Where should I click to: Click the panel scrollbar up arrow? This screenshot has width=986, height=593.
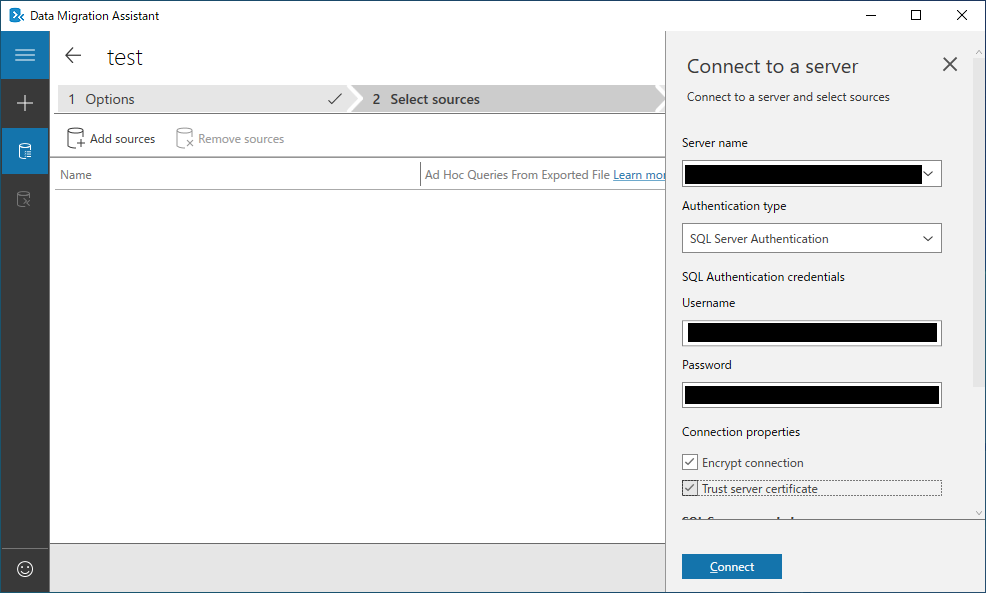pyautogui.click(x=978, y=52)
